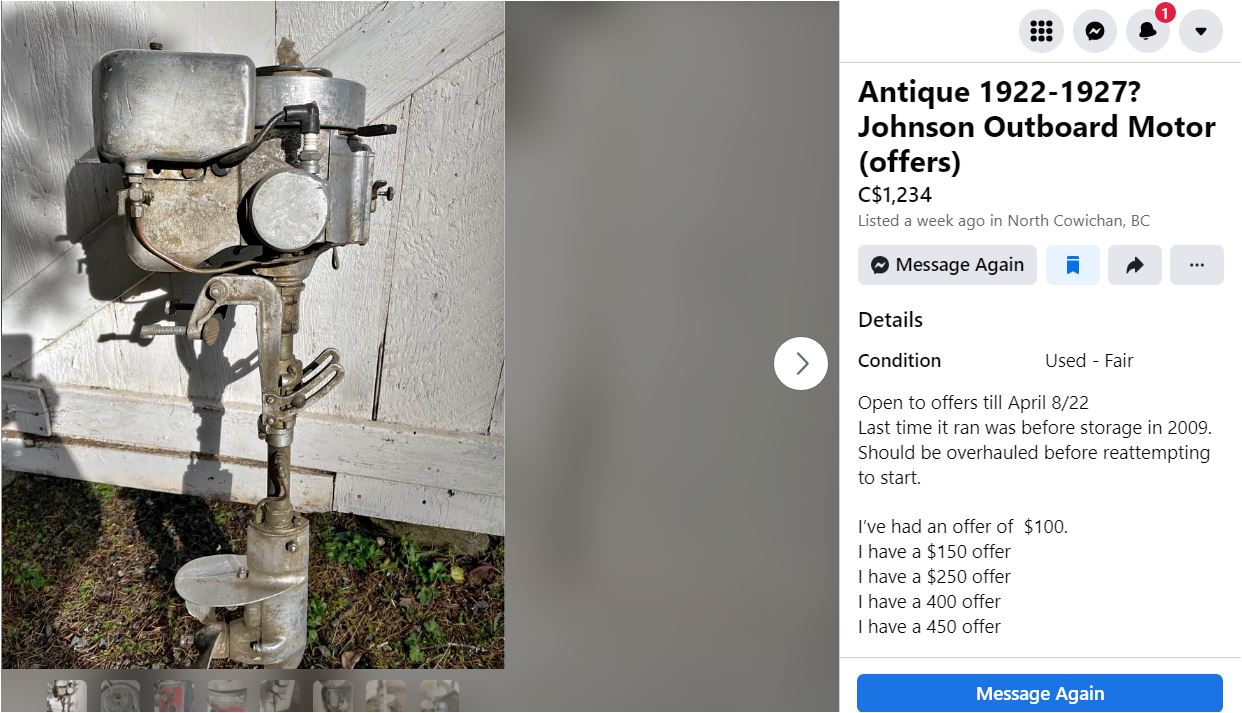The image size is (1242, 713).
Task: Expand the account dropdown arrow
Action: 1201,31
